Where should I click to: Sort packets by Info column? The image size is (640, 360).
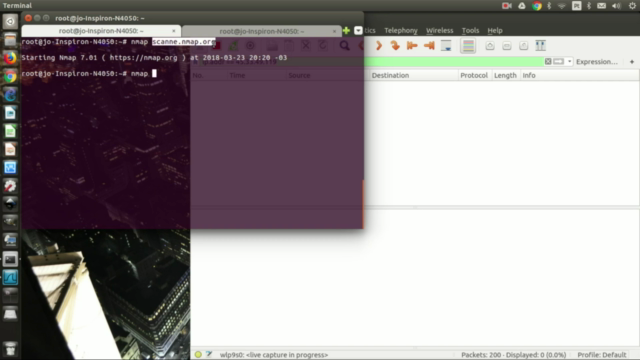[x=580, y=76]
